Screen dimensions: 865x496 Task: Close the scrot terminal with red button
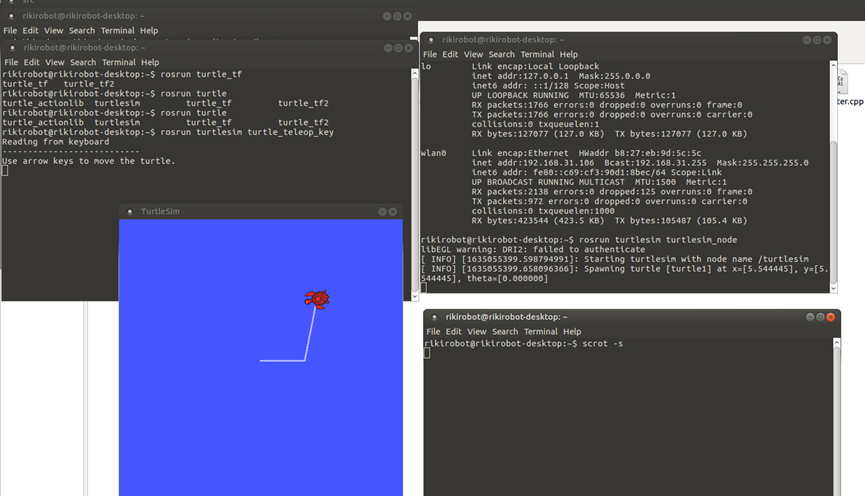point(831,317)
